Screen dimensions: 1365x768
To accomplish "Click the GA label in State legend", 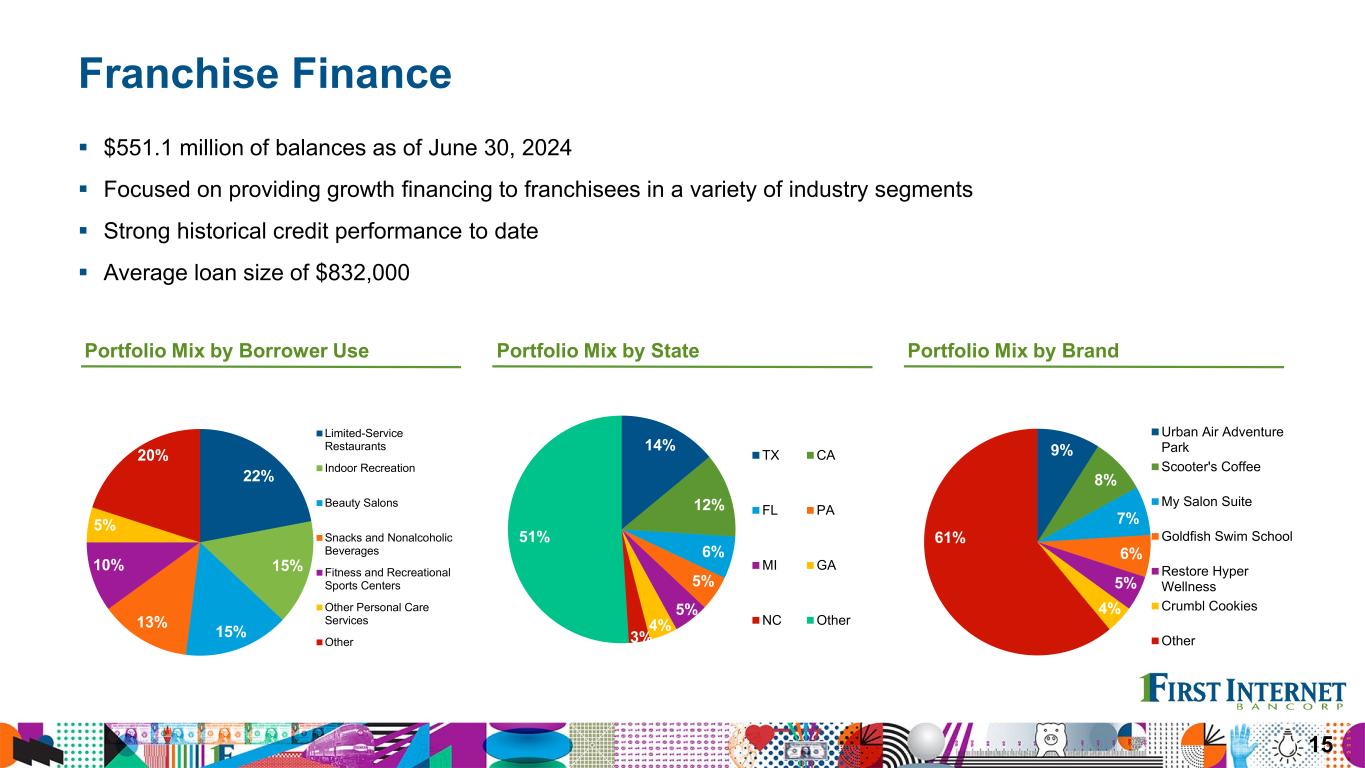I will tap(827, 565).
